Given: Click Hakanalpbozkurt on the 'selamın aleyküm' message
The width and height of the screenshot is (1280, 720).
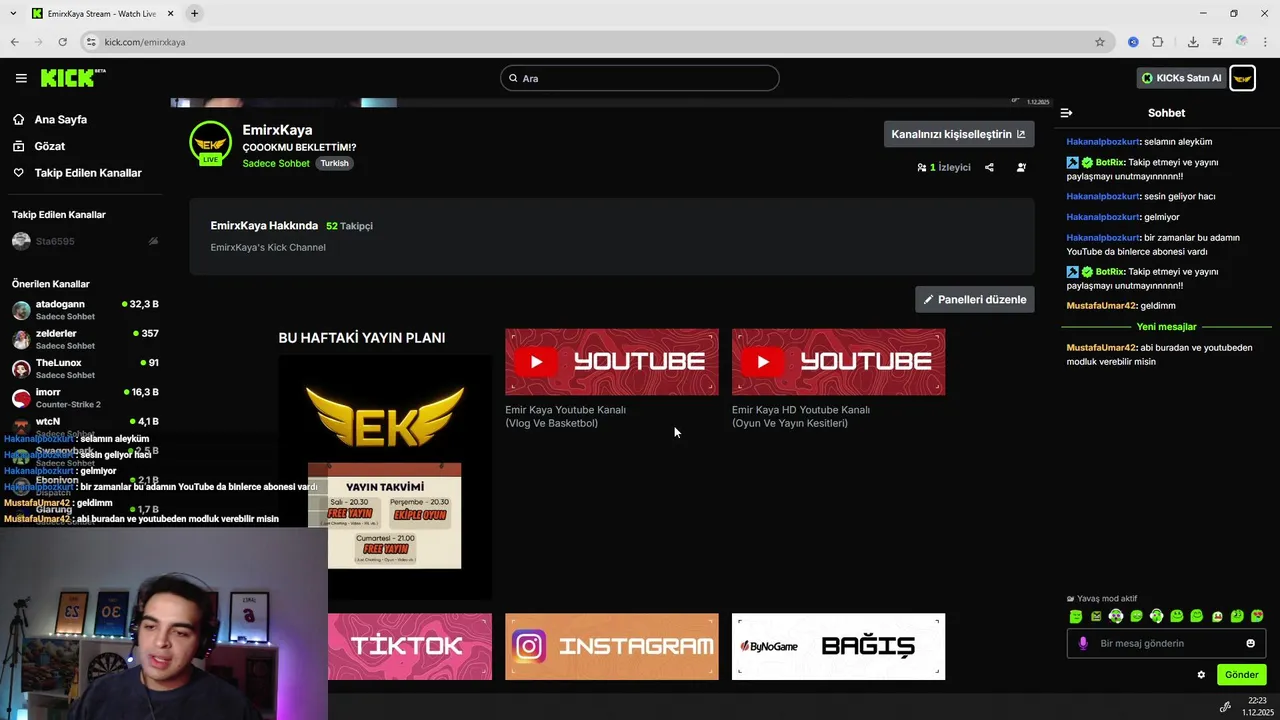Looking at the screenshot, I should click(x=1103, y=142).
